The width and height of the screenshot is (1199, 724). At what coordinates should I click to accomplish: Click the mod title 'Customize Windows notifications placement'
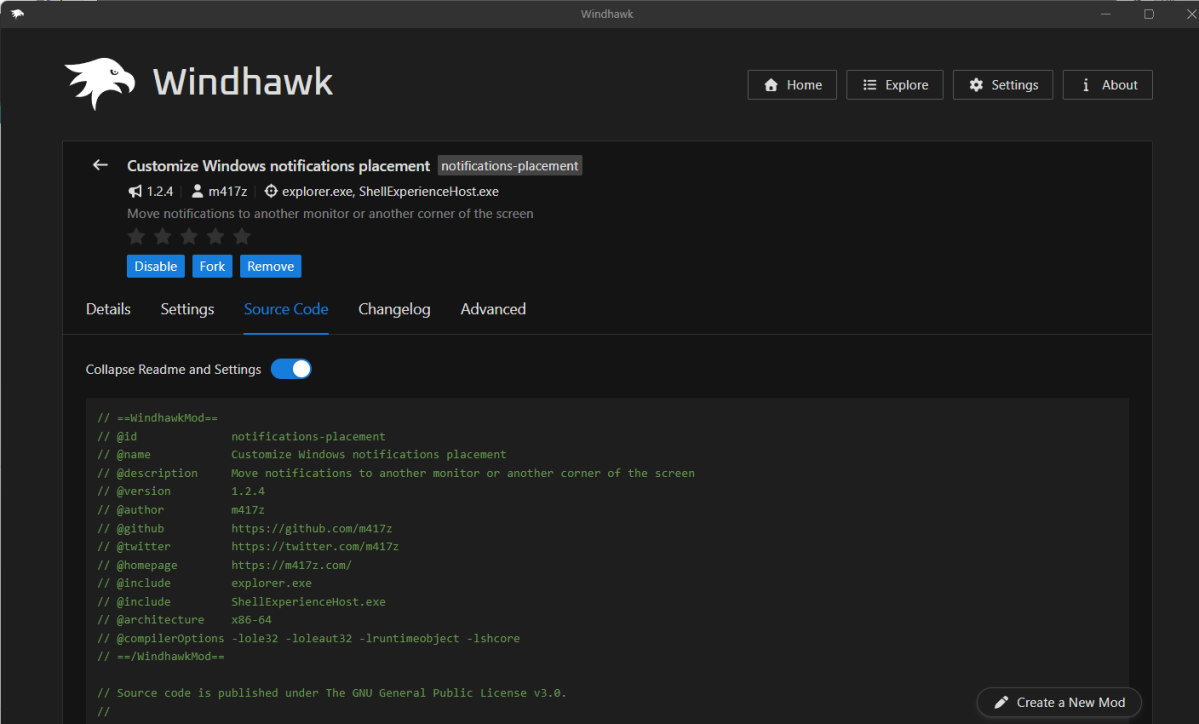[278, 166]
